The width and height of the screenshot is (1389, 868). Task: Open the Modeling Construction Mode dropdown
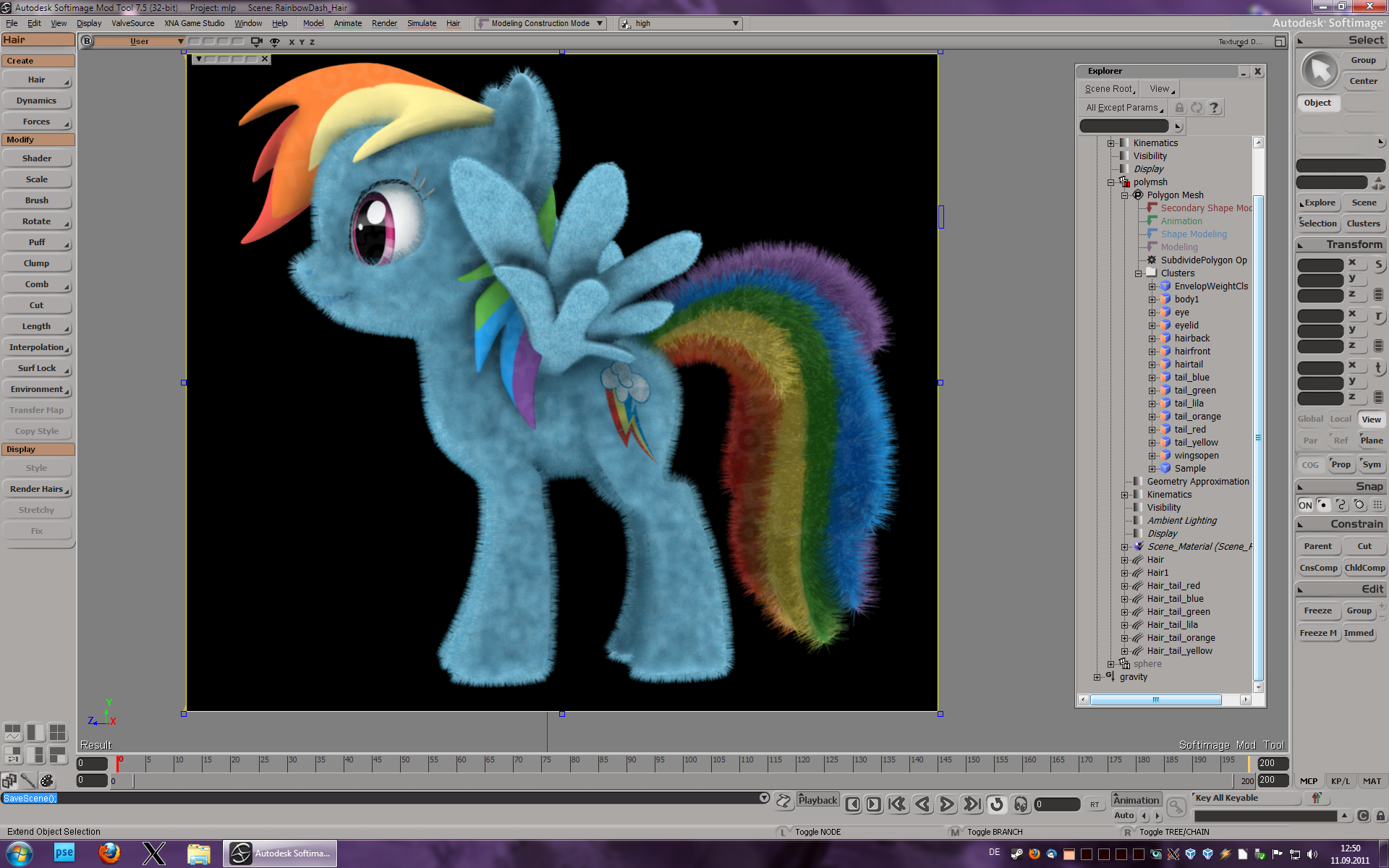tap(541, 23)
